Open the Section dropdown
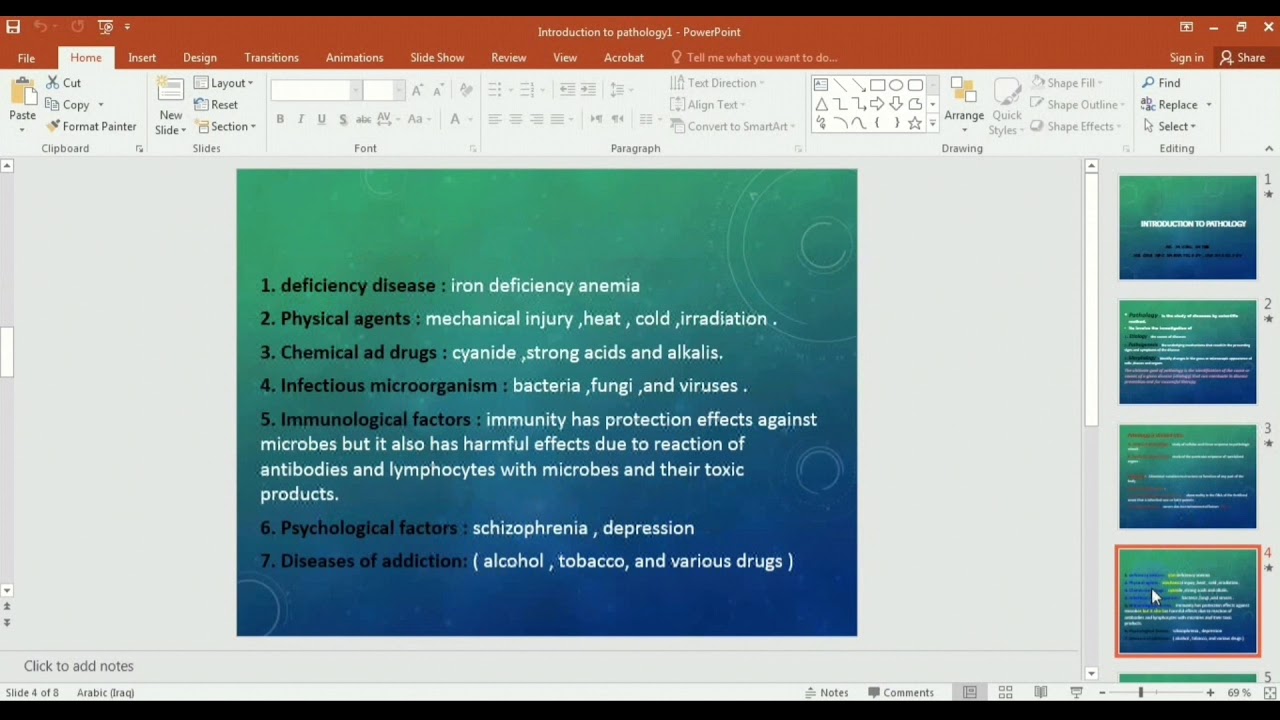 [x=226, y=126]
